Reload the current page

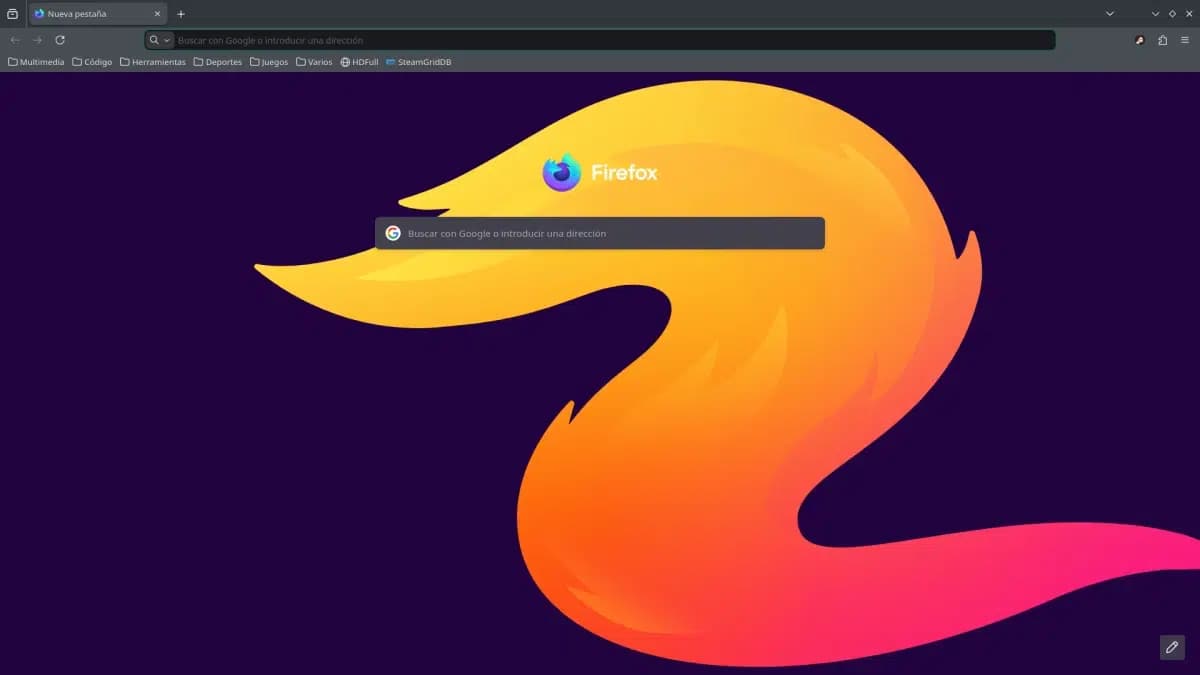[60, 40]
